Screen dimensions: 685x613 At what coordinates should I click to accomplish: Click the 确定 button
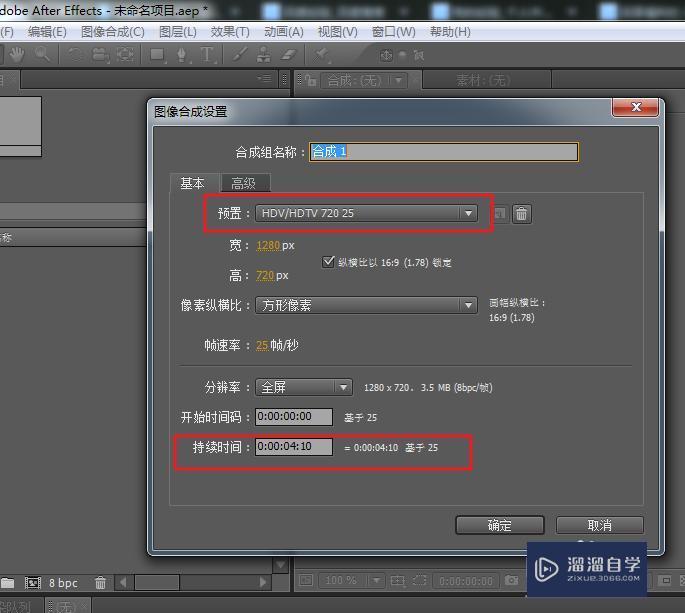click(x=499, y=525)
